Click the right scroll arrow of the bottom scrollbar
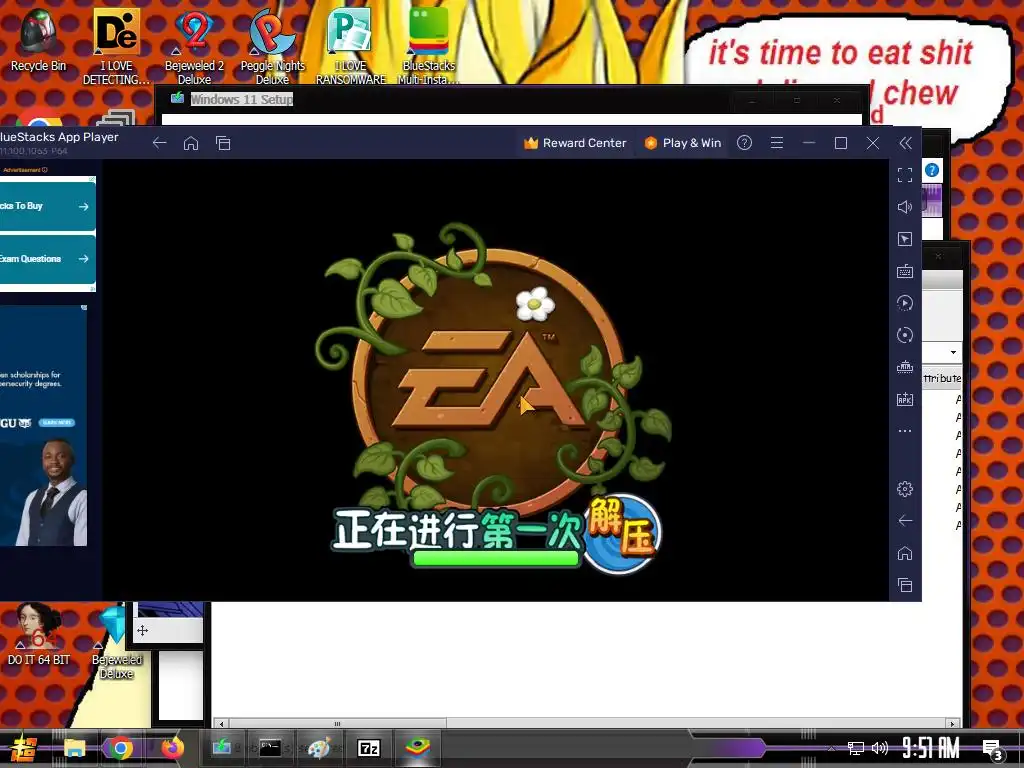The height and width of the screenshot is (768, 1024). (952, 724)
